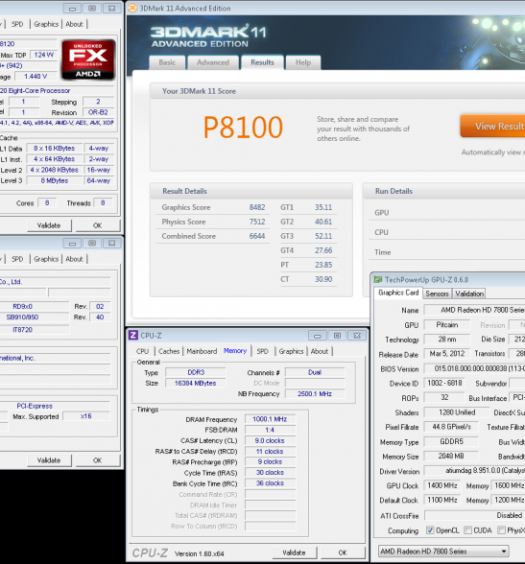The height and width of the screenshot is (564, 525).
Task: Open About tab in CPU-Z memory window
Action: pos(319,351)
